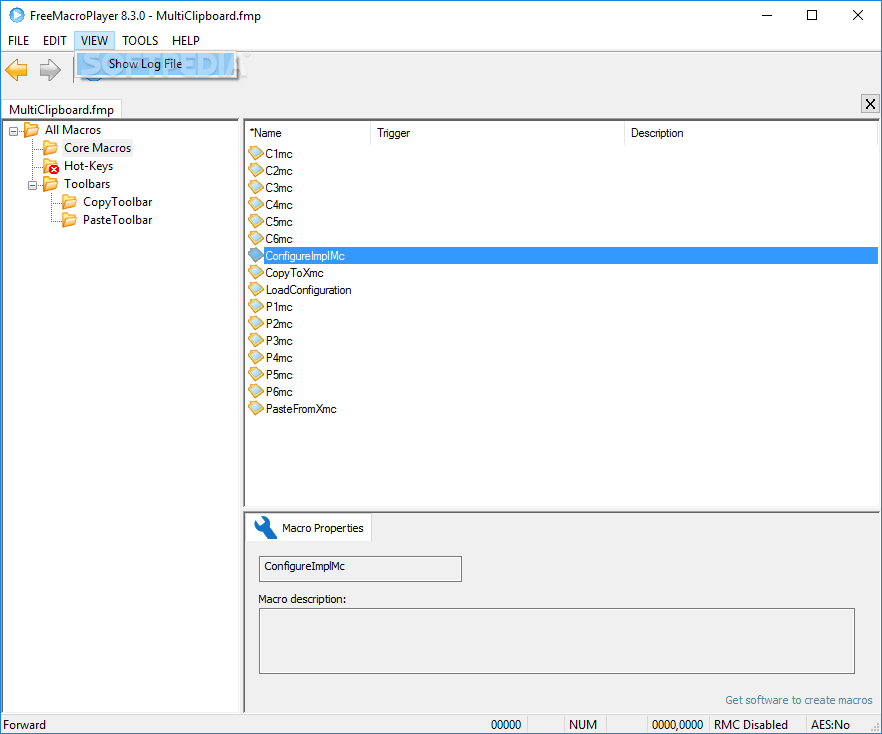
Task: Click the ConfigureImplMc macro icon
Action: [256, 255]
